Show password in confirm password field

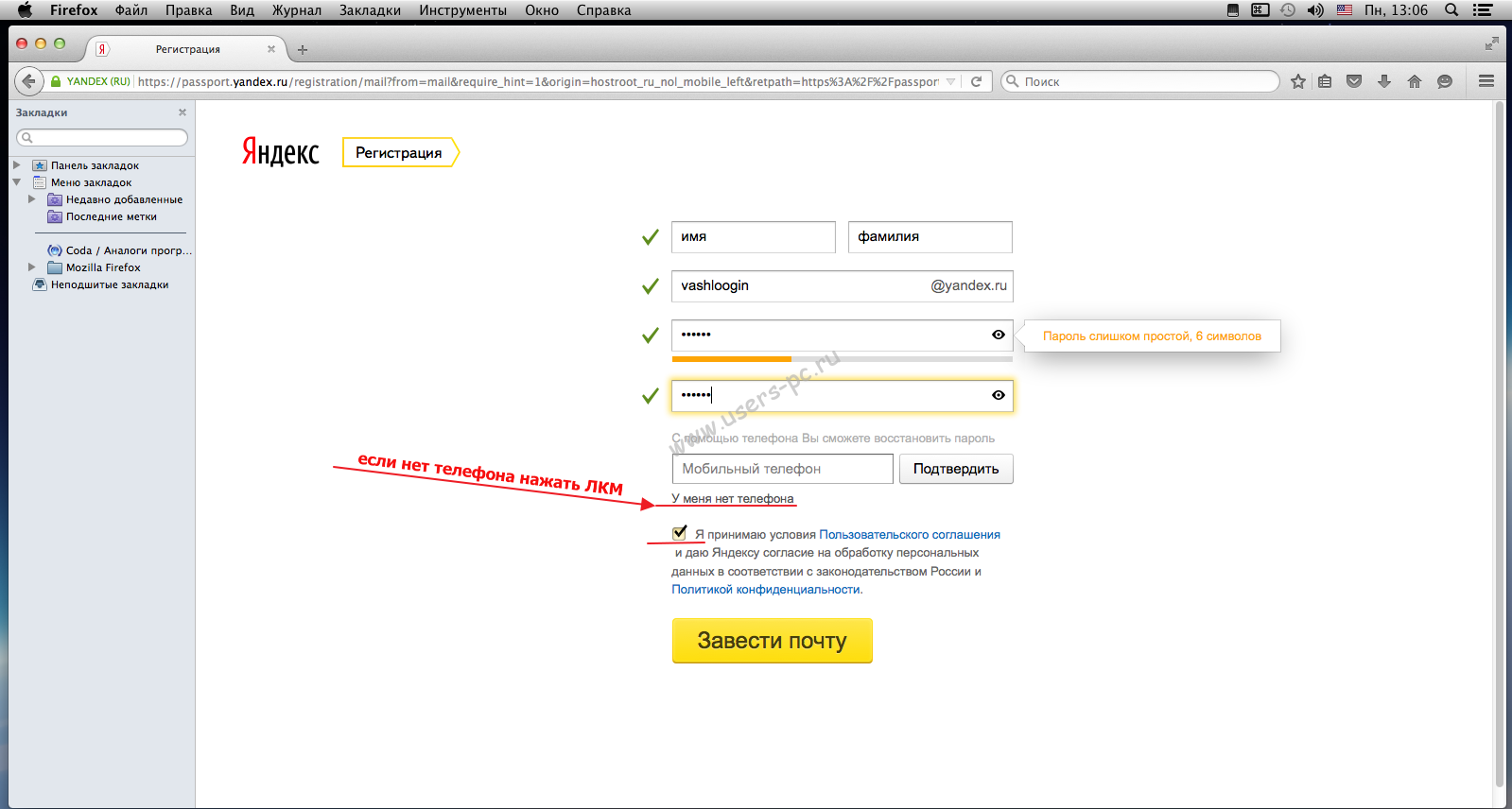[x=999, y=395]
